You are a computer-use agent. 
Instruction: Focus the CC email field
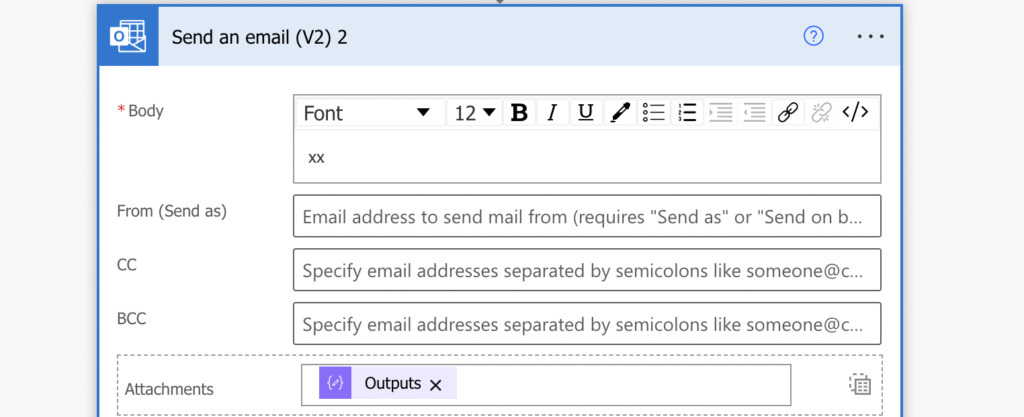point(587,270)
